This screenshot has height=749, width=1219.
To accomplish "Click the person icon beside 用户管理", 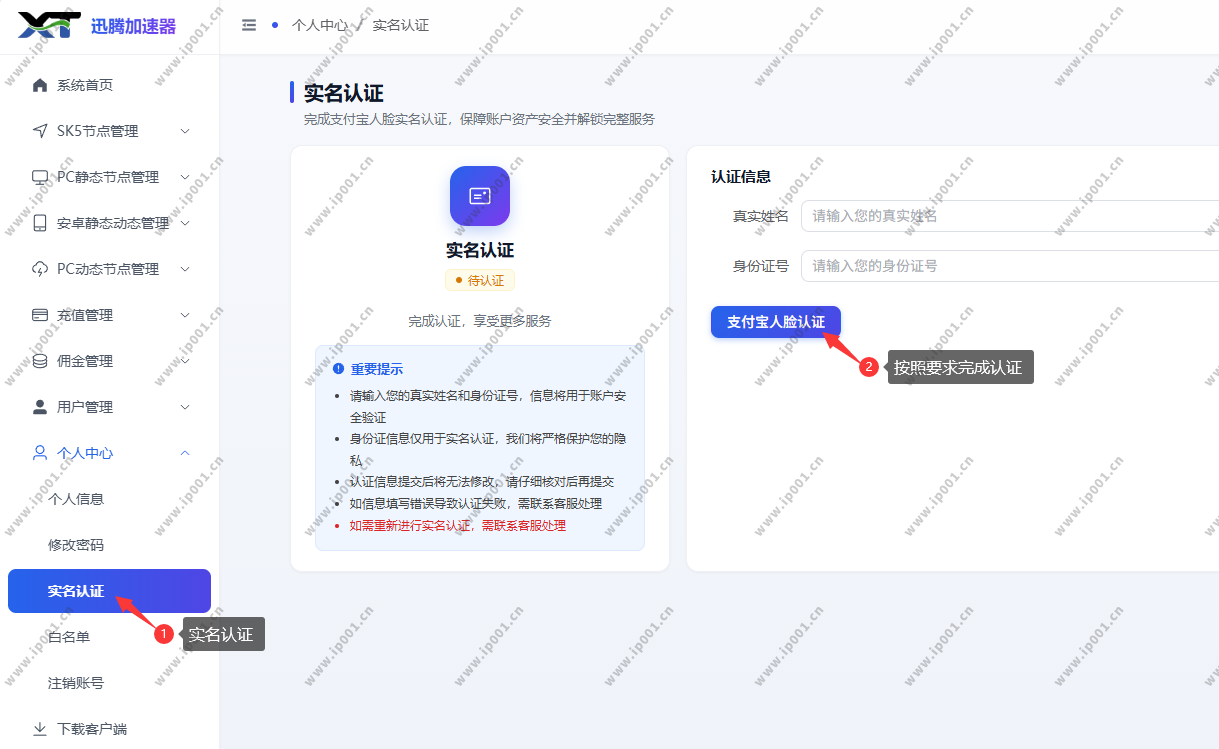I will 40,407.
